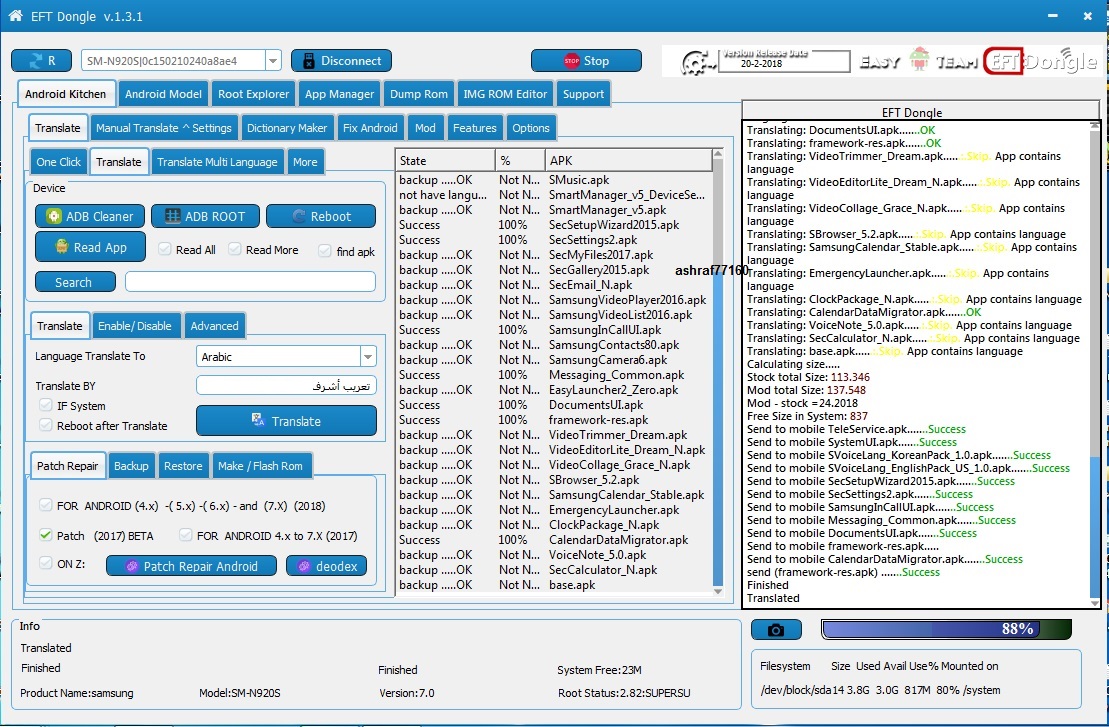Click the Search button
This screenshot has height=727, width=1109.
pos(75,281)
